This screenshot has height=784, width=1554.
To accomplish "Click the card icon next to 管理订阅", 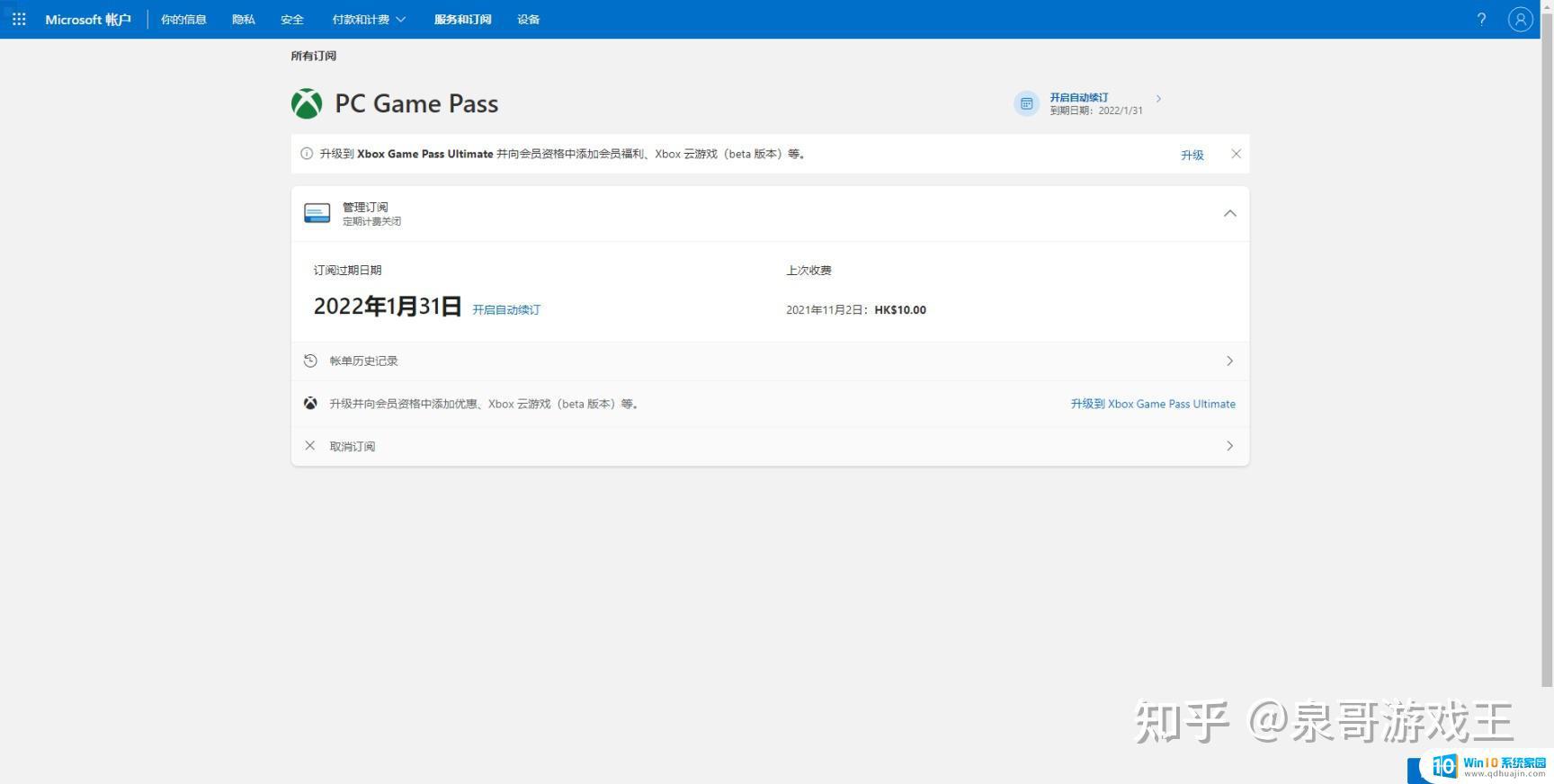I will pos(317,213).
